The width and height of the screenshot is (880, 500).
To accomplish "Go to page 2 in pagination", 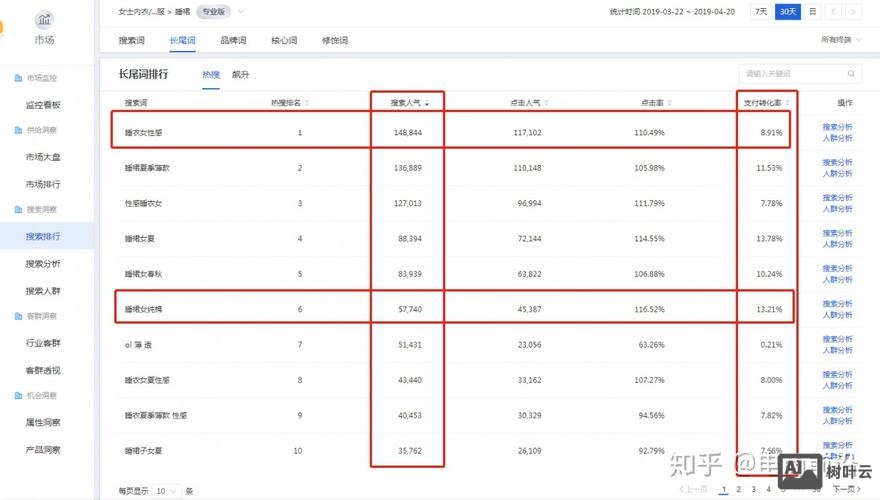I will 739,489.
